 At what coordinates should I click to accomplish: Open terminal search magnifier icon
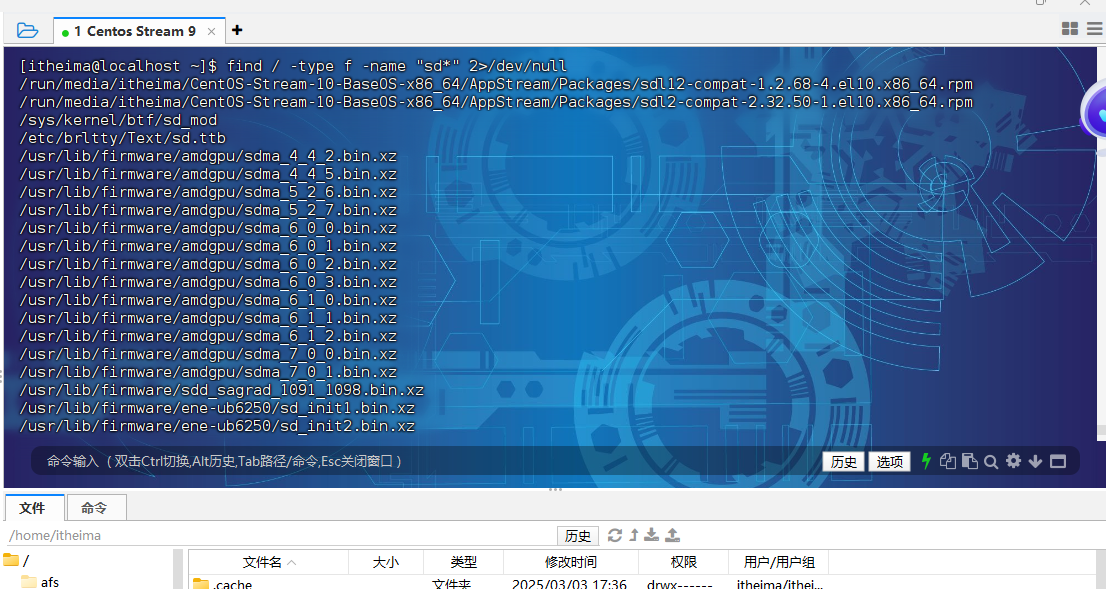click(x=991, y=462)
